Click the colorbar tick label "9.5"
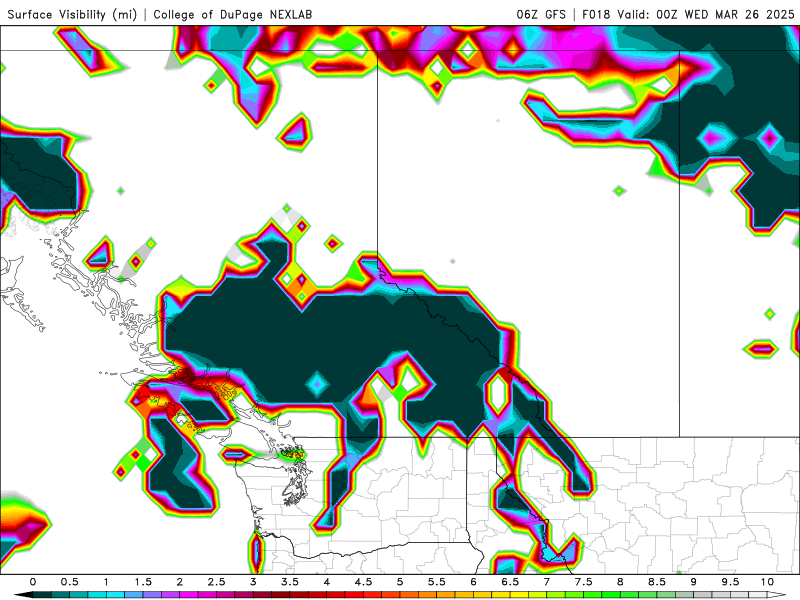 click(731, 582)
